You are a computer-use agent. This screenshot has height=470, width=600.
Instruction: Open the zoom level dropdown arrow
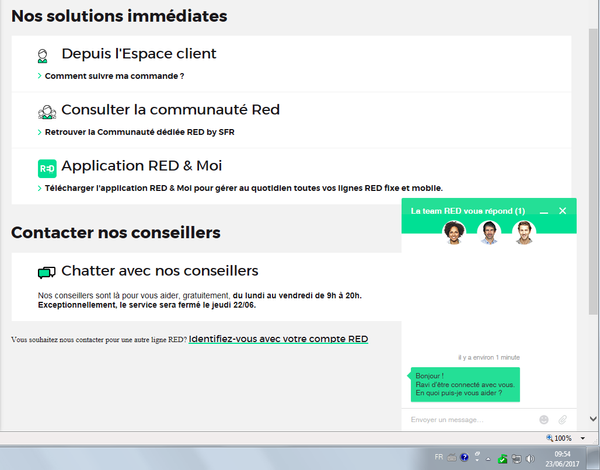583,438
